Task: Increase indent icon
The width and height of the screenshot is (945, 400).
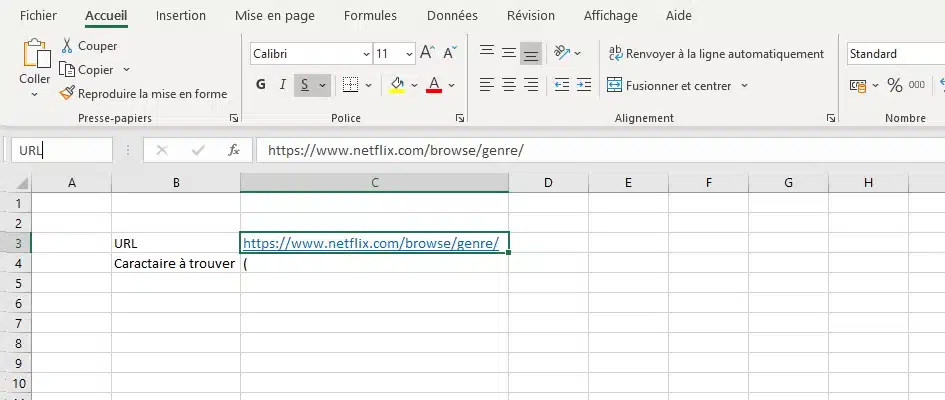Action: pos(583,85)
